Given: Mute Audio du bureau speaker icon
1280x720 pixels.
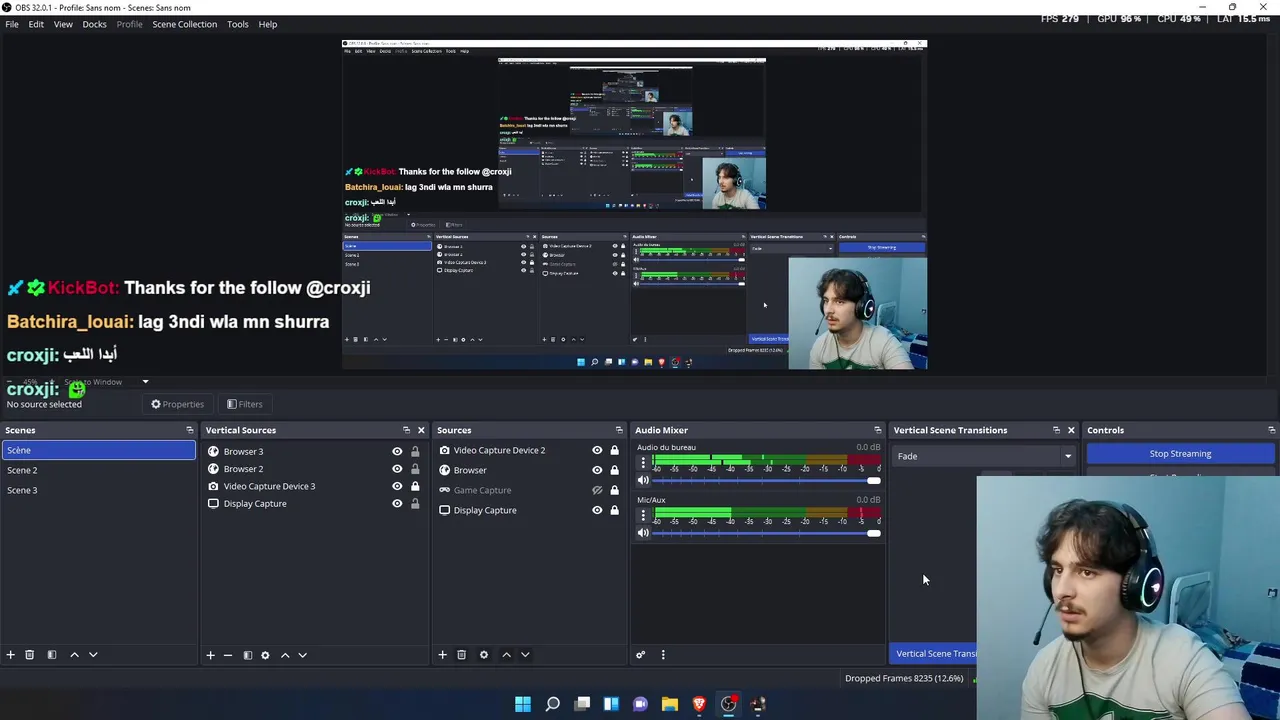Looking at the screenshot, I should coord(643,481).
